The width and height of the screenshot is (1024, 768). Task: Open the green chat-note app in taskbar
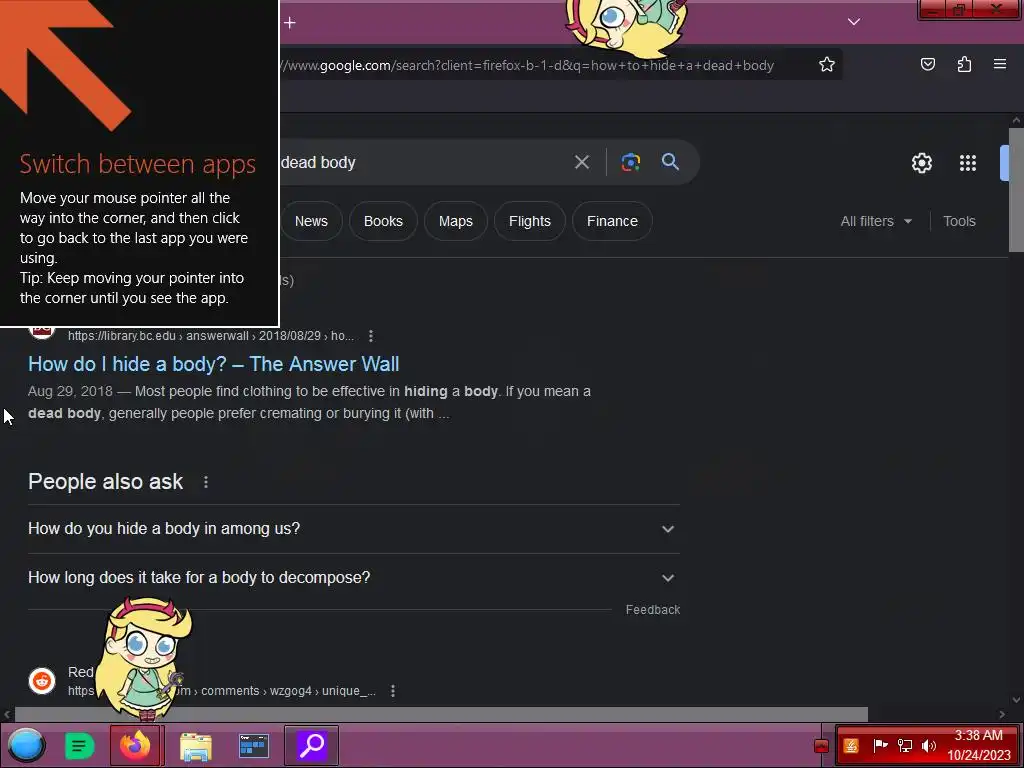[80, 746]
